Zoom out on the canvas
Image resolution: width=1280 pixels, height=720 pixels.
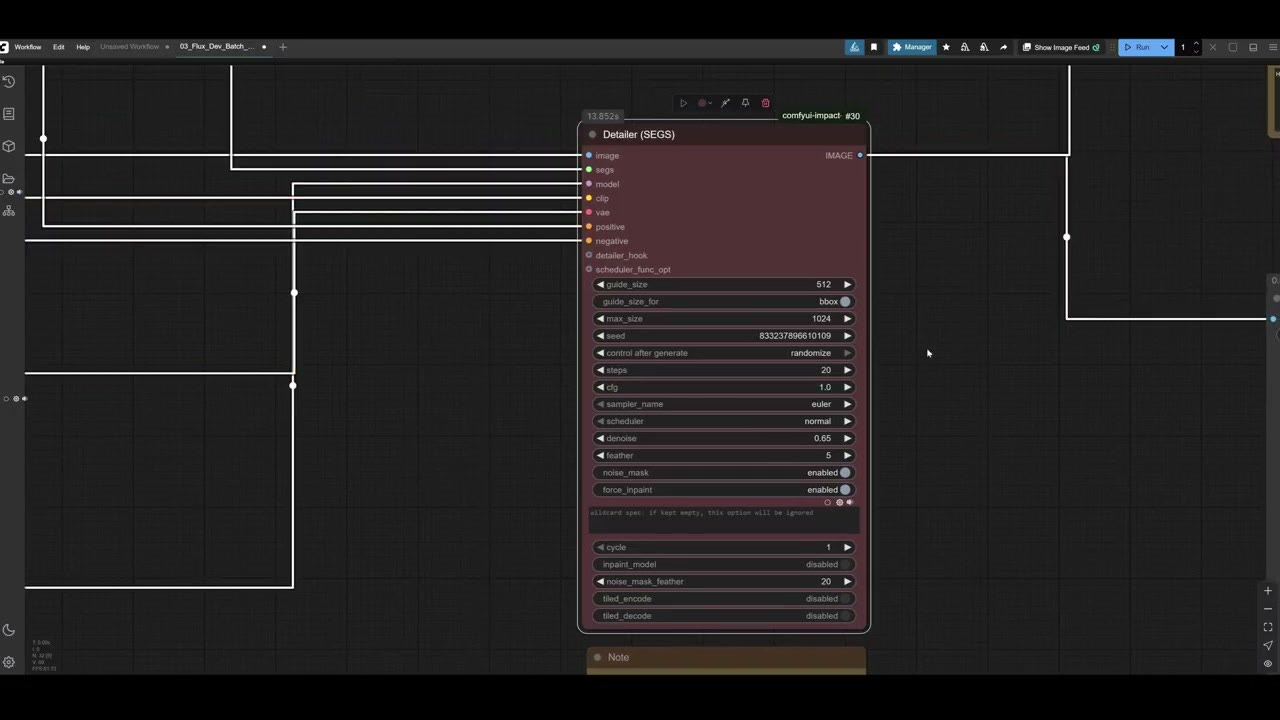point(1268,609)
